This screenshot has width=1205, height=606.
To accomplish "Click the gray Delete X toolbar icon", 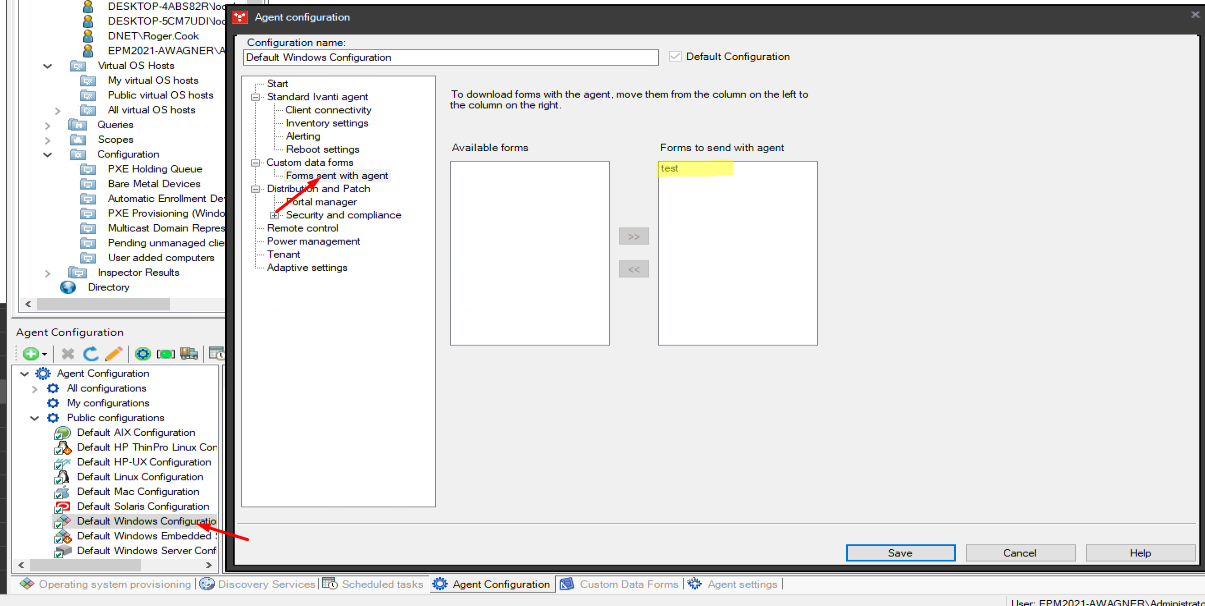I will pos(68,354).
